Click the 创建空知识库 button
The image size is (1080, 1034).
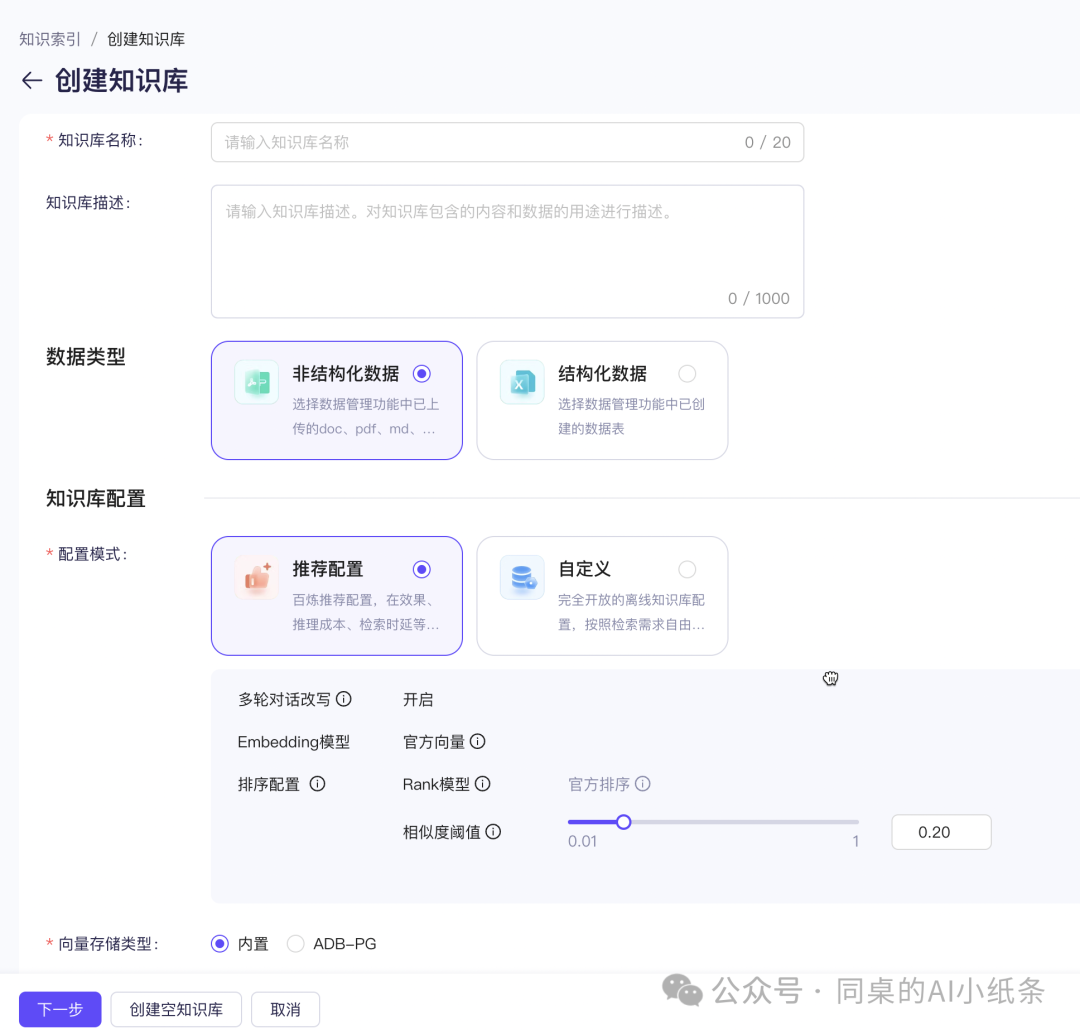(176, 1009)
